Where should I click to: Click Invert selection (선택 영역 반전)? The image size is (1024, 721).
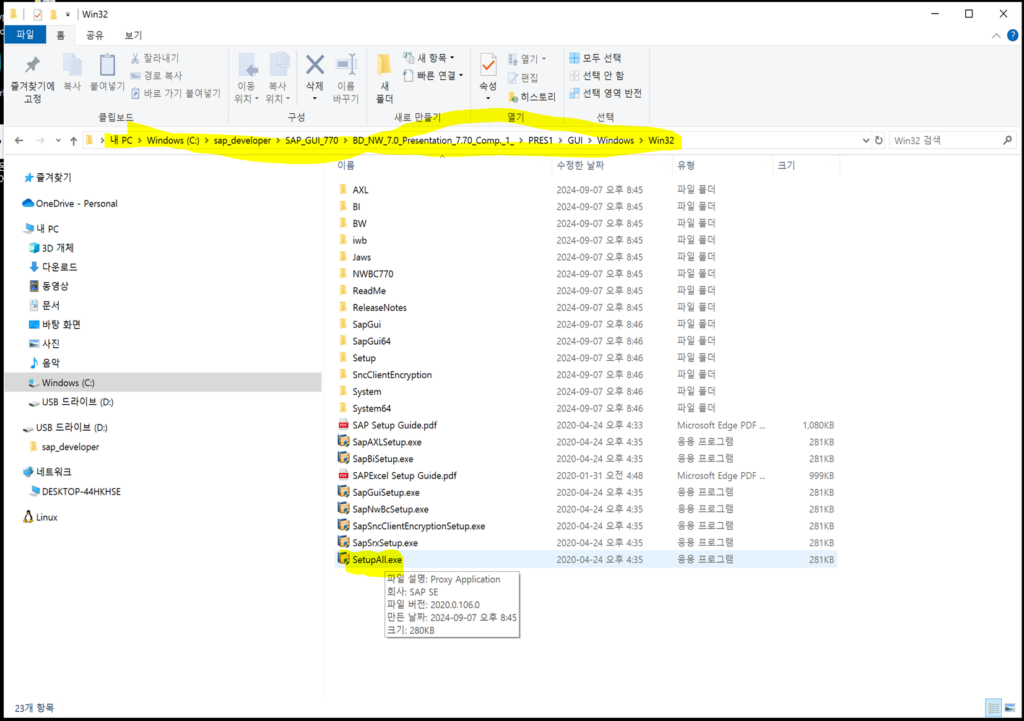click(605, 93)
